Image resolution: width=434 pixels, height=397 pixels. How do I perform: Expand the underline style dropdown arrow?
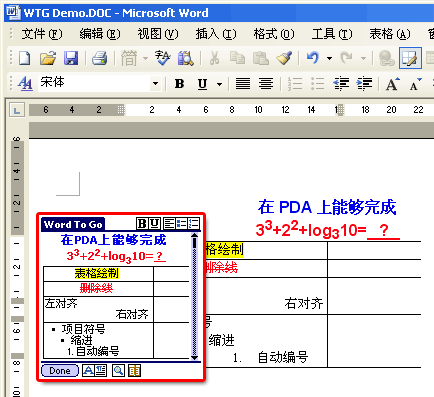[x=219, y=84]
